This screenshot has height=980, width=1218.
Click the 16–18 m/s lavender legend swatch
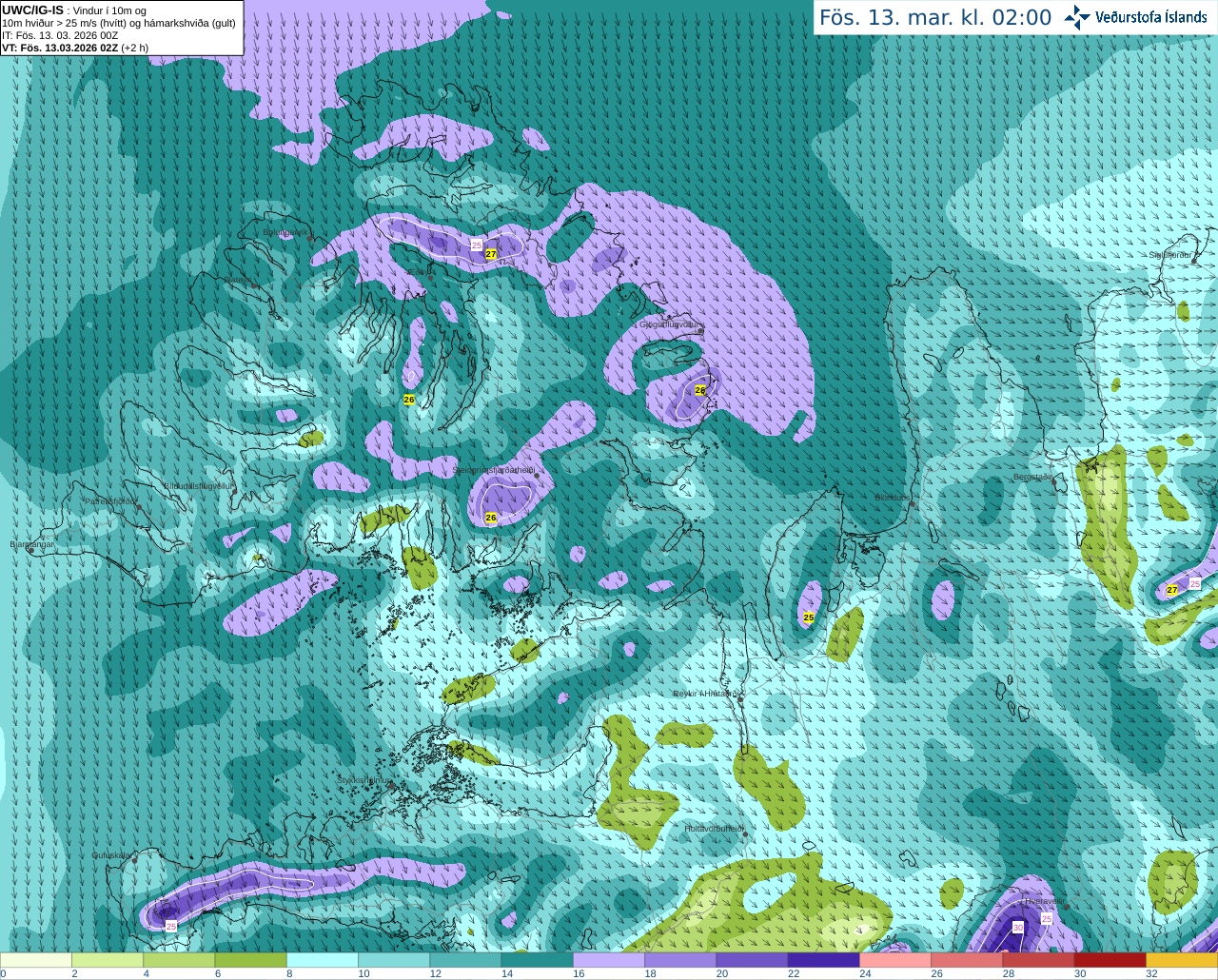click(609, 959)
